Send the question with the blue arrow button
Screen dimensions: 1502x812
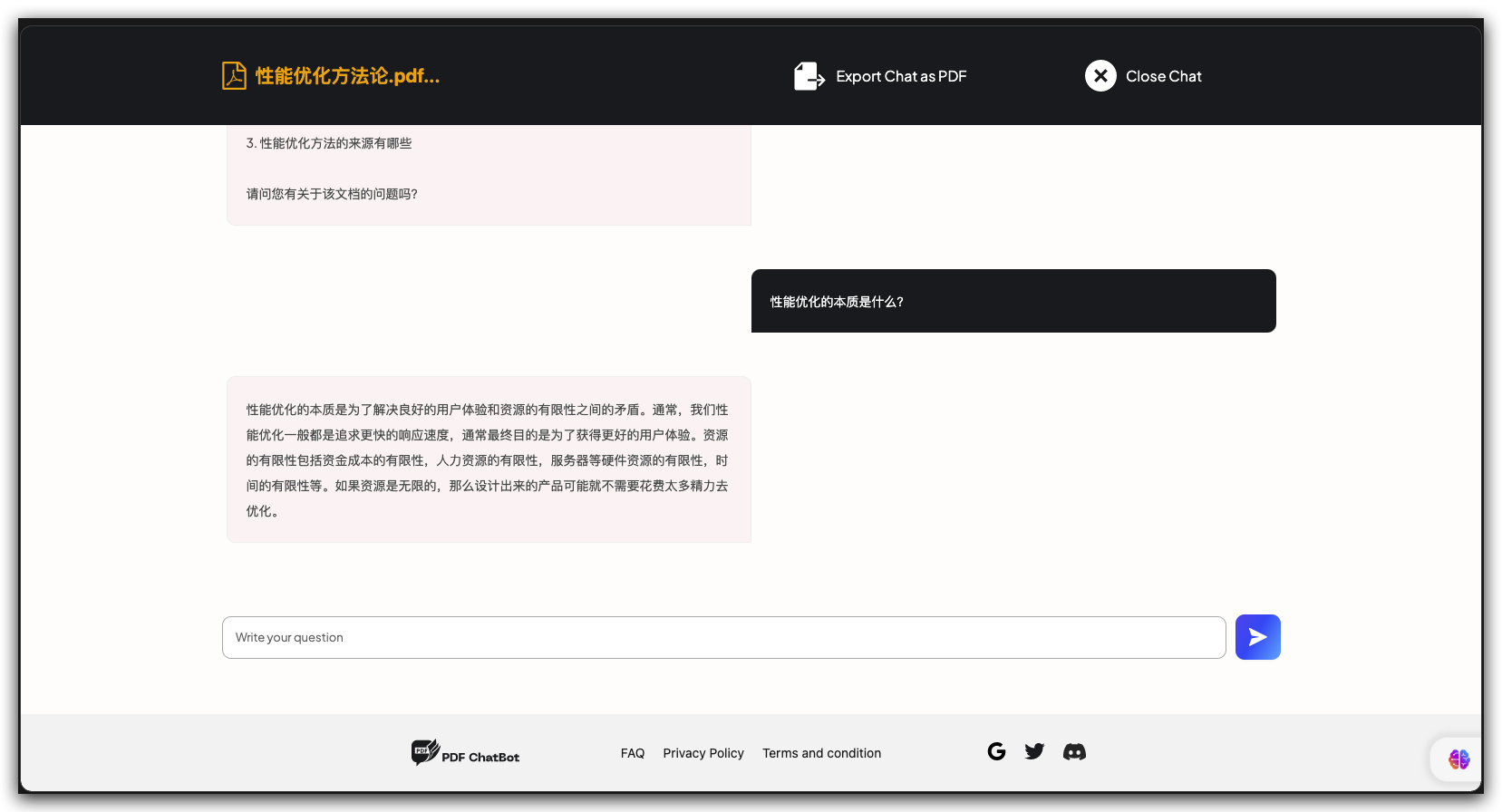click(1258, 637)
